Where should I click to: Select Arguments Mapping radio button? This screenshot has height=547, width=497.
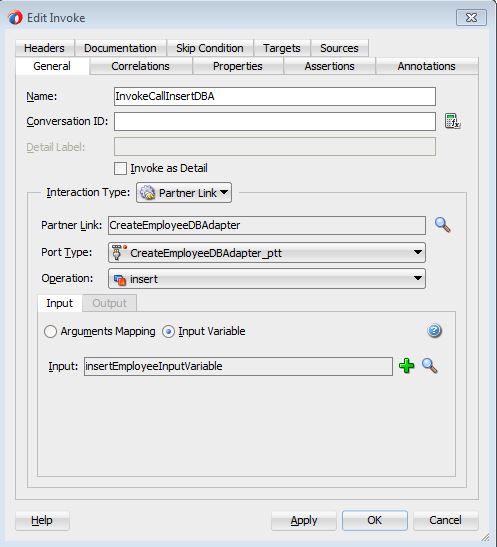coord(50,331)
